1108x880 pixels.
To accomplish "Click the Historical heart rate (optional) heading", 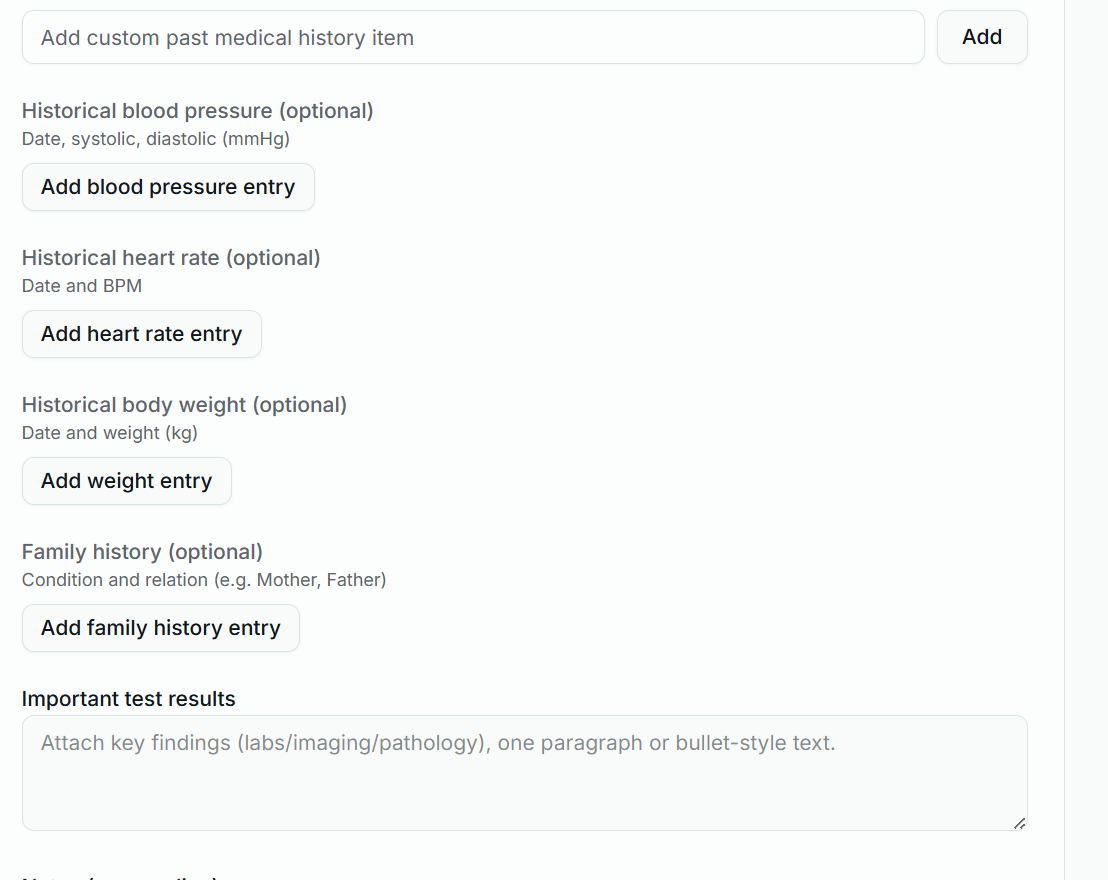I will (171, 258).
